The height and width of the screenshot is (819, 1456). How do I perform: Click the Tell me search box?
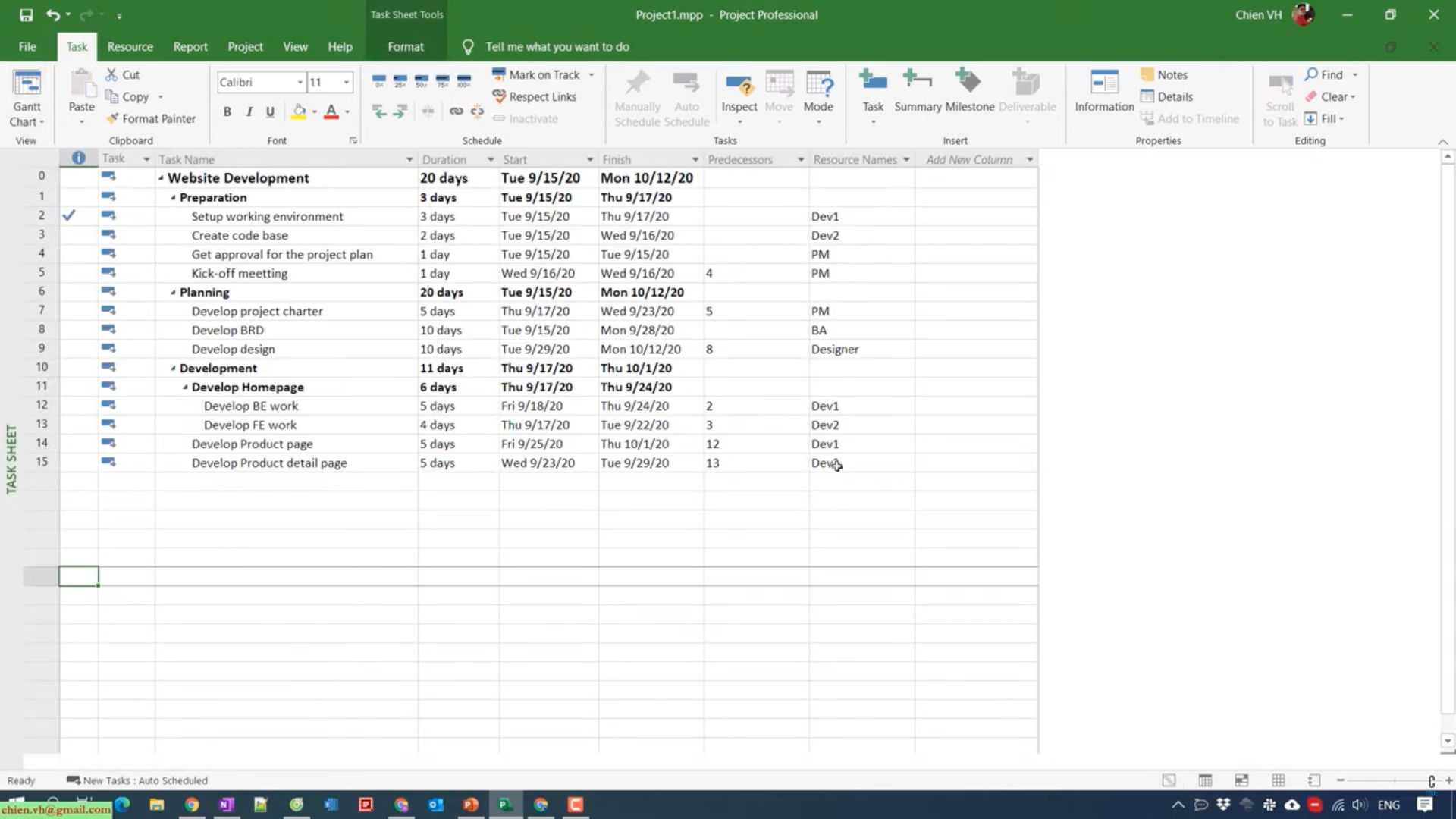click(557, 46)
